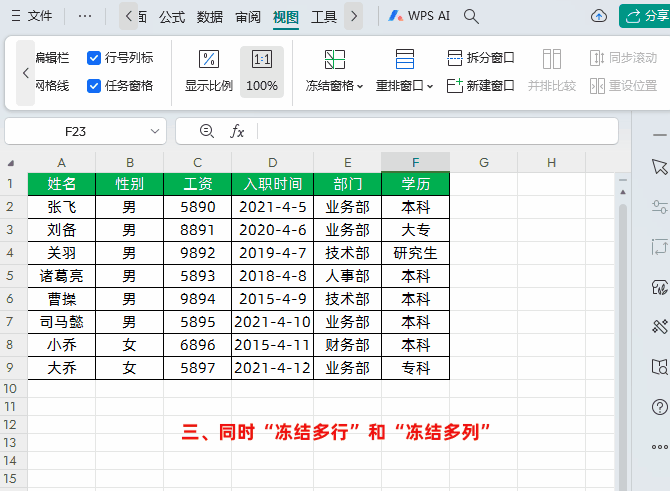Viewport: 670px width, 491px height.
Task: Click the 分享 share button
Action: click(x=645, y=16)
